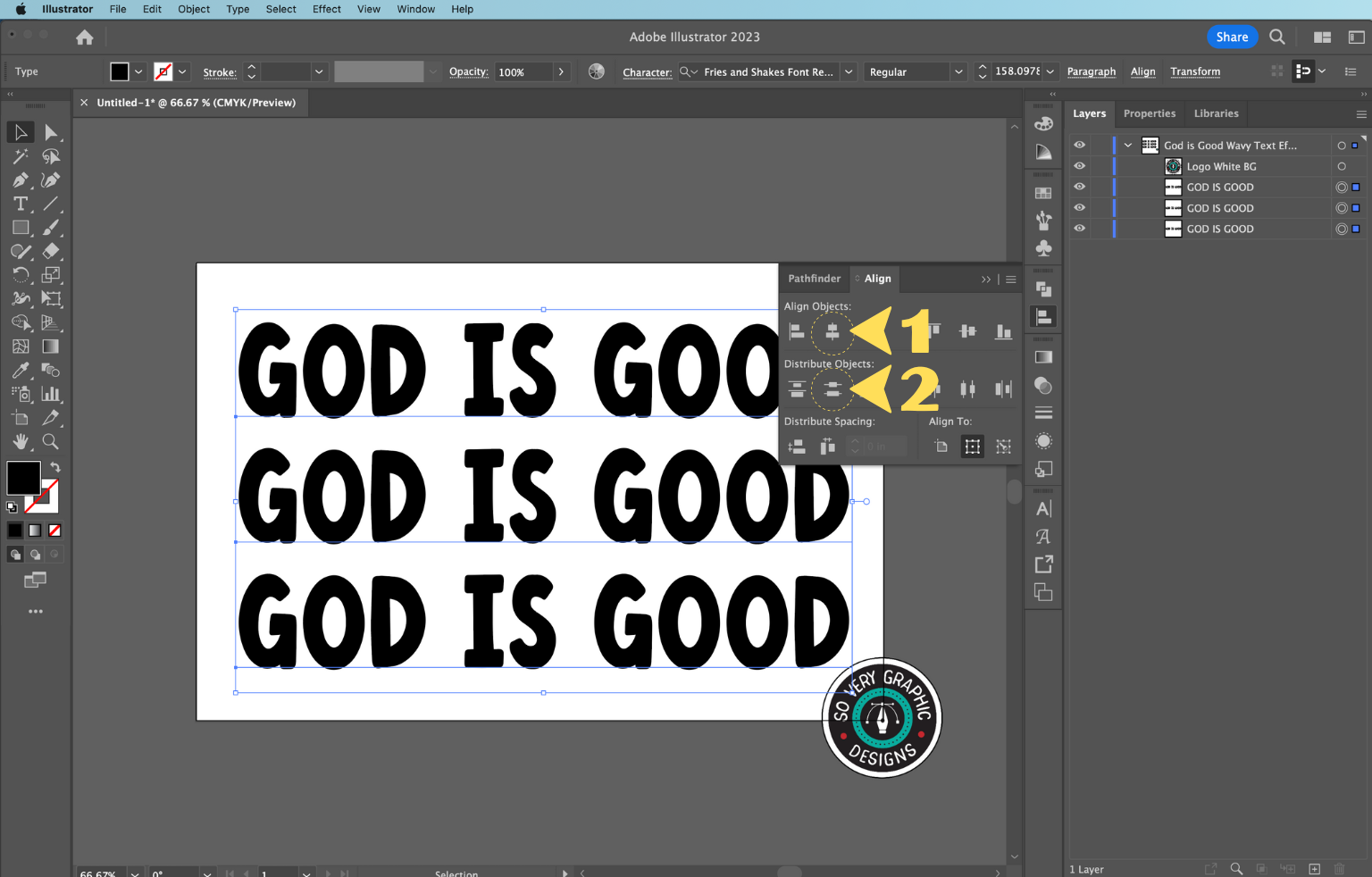Set Align To Key Object option

pos(1003,447)
